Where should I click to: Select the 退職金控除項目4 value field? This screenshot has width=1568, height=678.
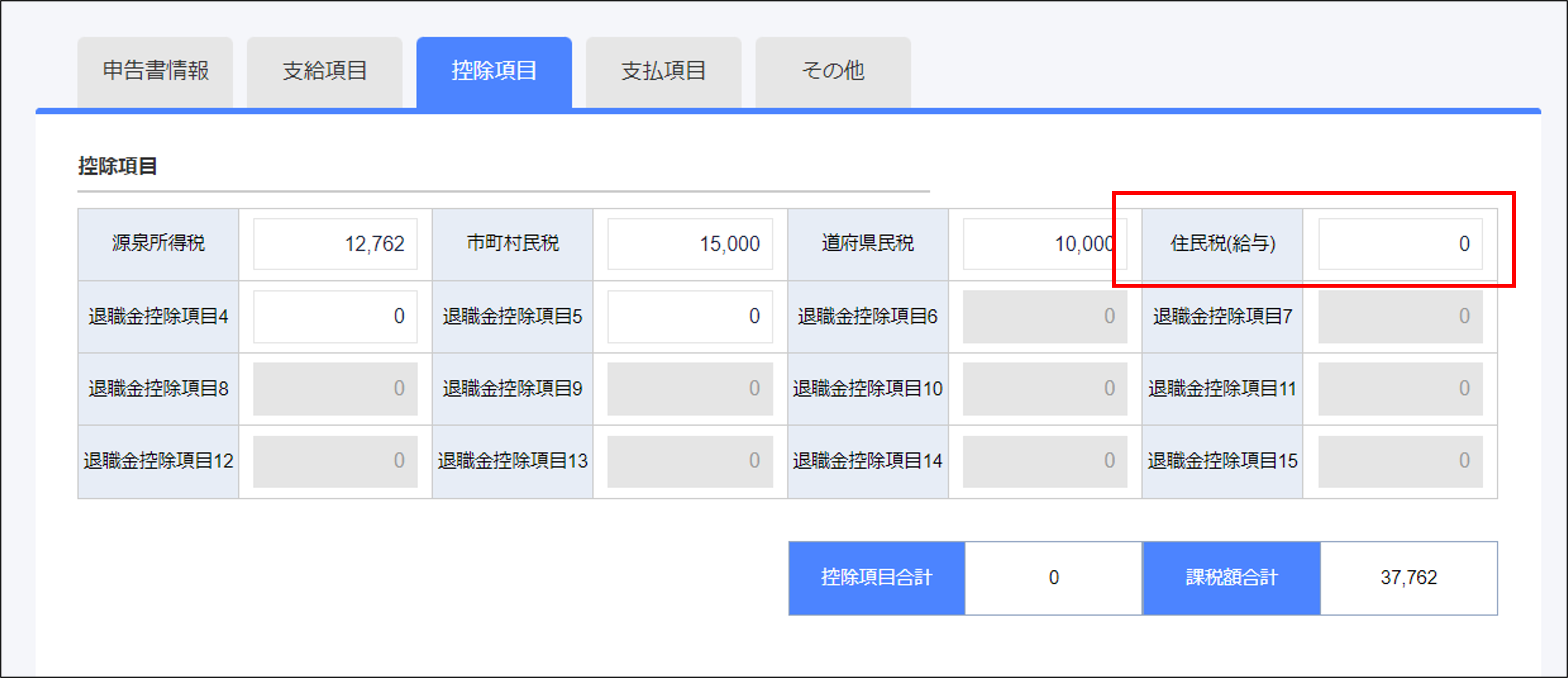(335, 316)
